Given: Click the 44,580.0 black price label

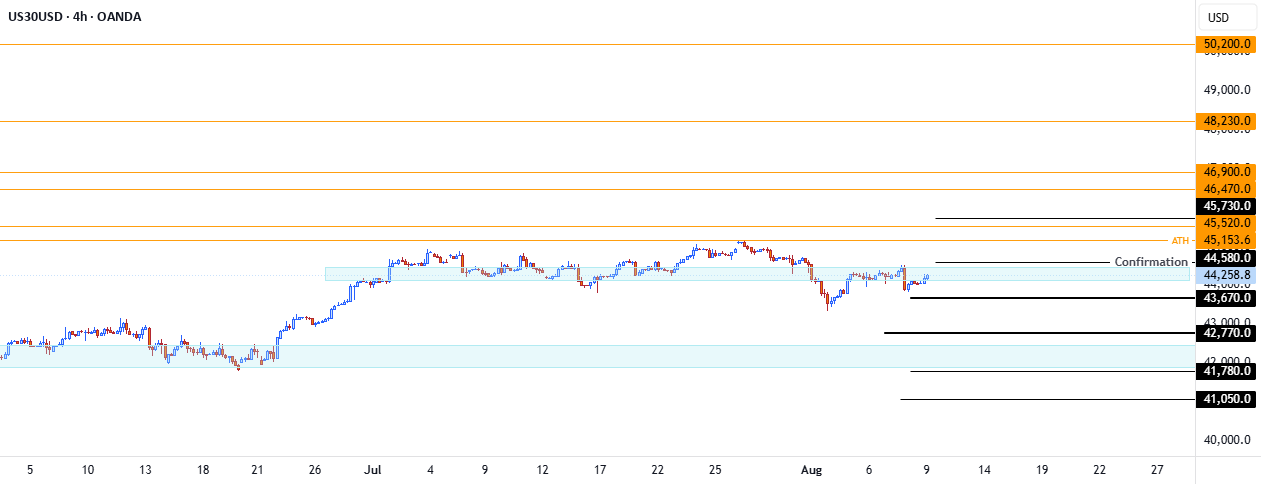Looking at the screenshot, I should (x=1226, y=258).
